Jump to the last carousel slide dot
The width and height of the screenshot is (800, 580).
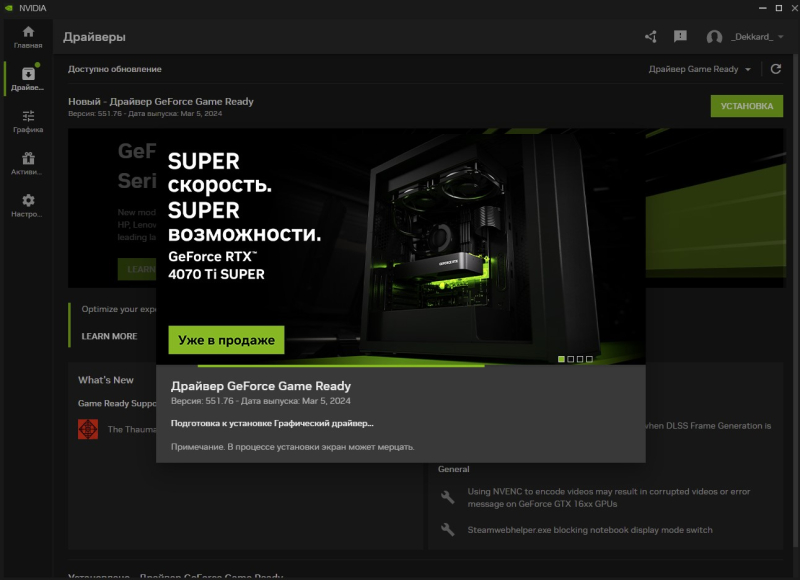[590, 359]
